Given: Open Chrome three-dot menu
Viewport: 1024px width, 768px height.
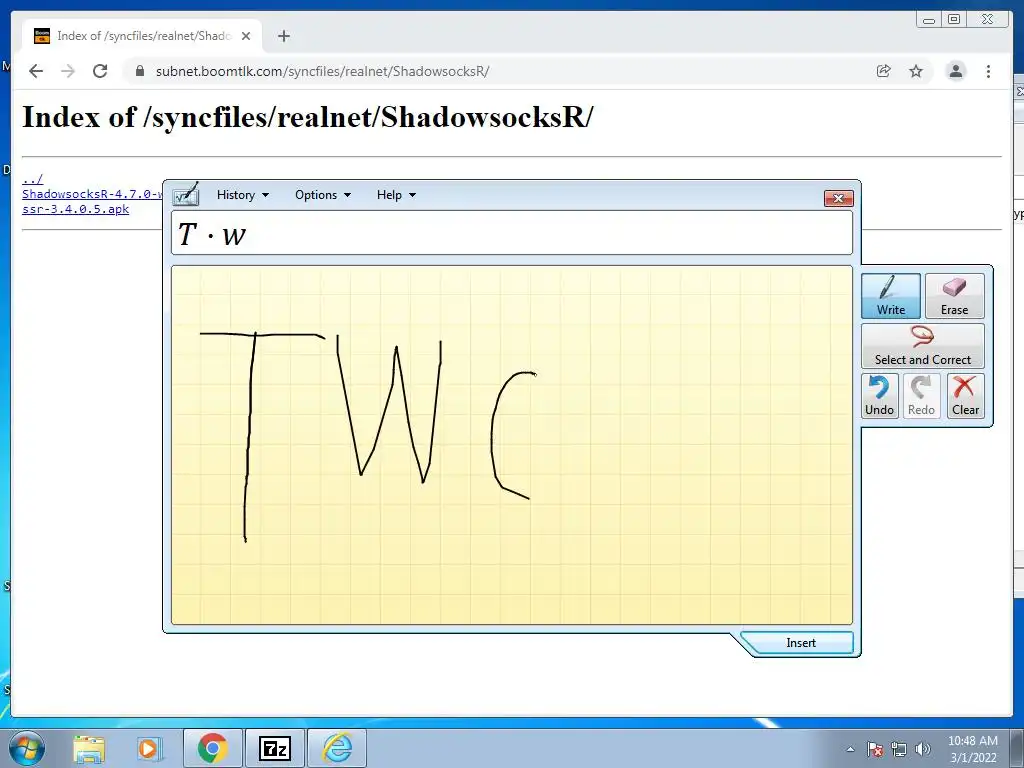Looking at the screenshot, I should tap(989, 71).
